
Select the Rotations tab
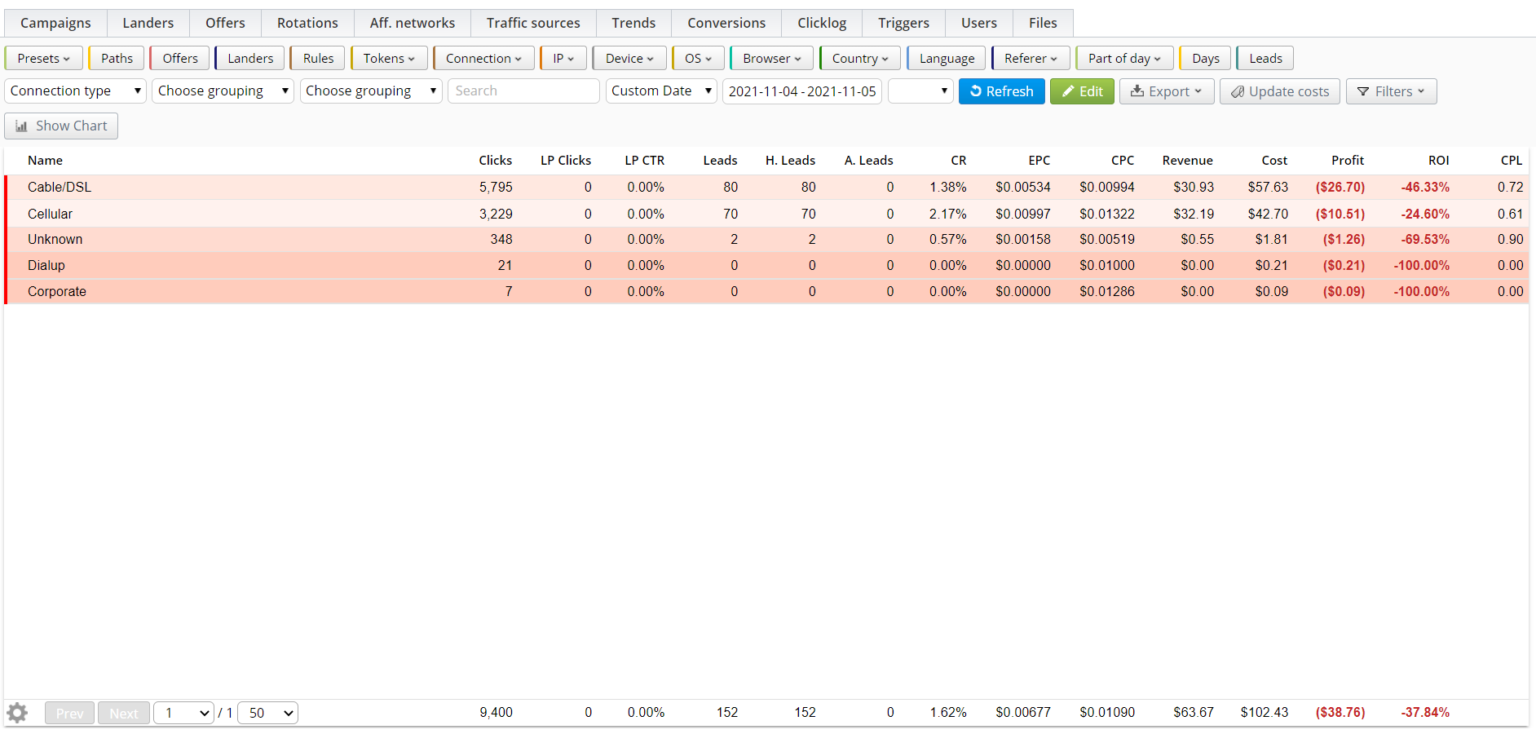[x=307, y=23]
